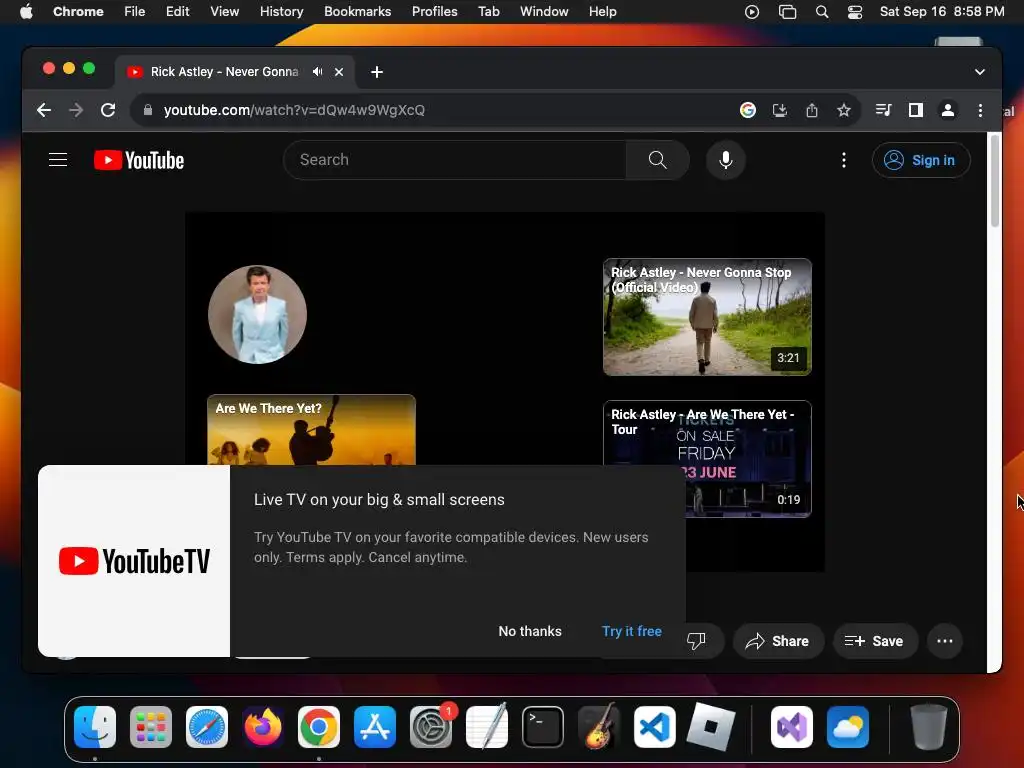
Task: Install app via the address bar install icon
Action: (x=780, y=110)
